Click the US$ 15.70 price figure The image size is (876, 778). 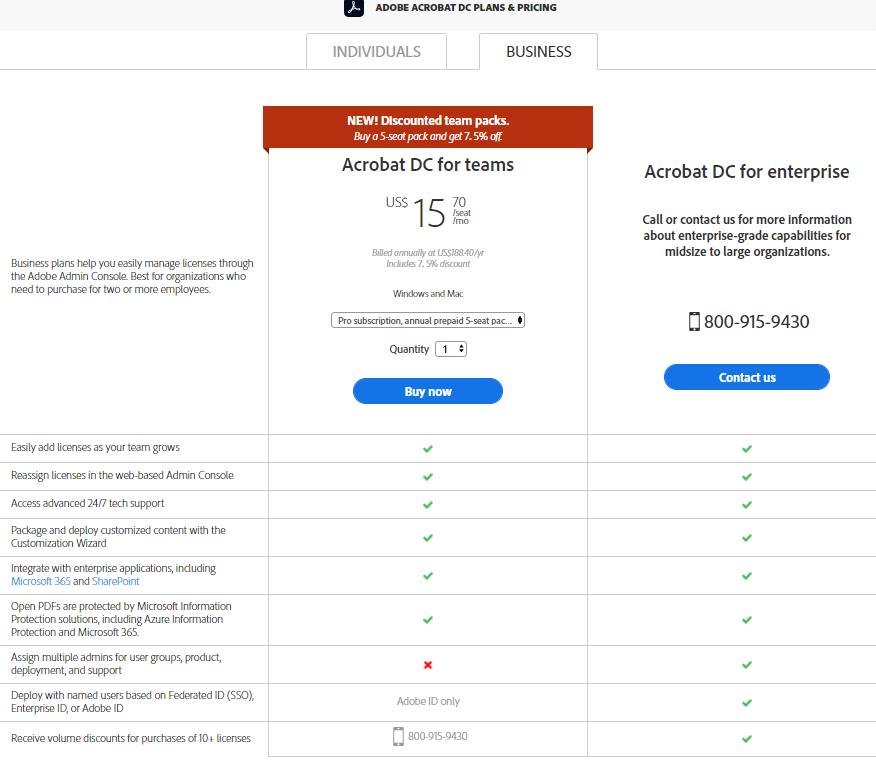pyautogui.click(x=428, y=212)
